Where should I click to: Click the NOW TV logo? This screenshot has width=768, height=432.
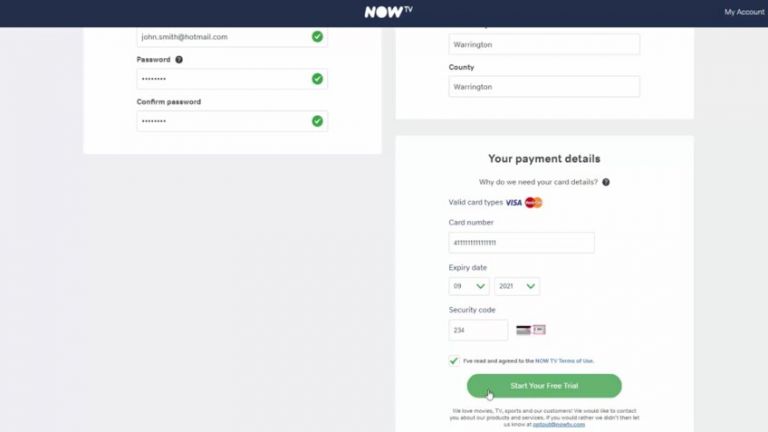click(384, 12)
